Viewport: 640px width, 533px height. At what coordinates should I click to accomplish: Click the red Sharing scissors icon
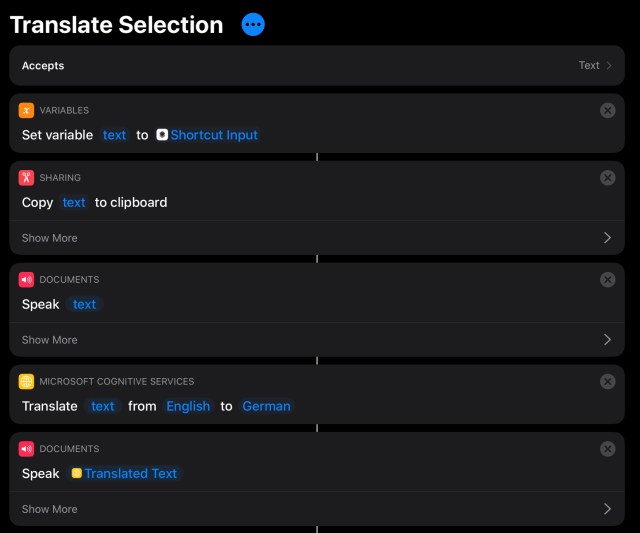point(27,178)
